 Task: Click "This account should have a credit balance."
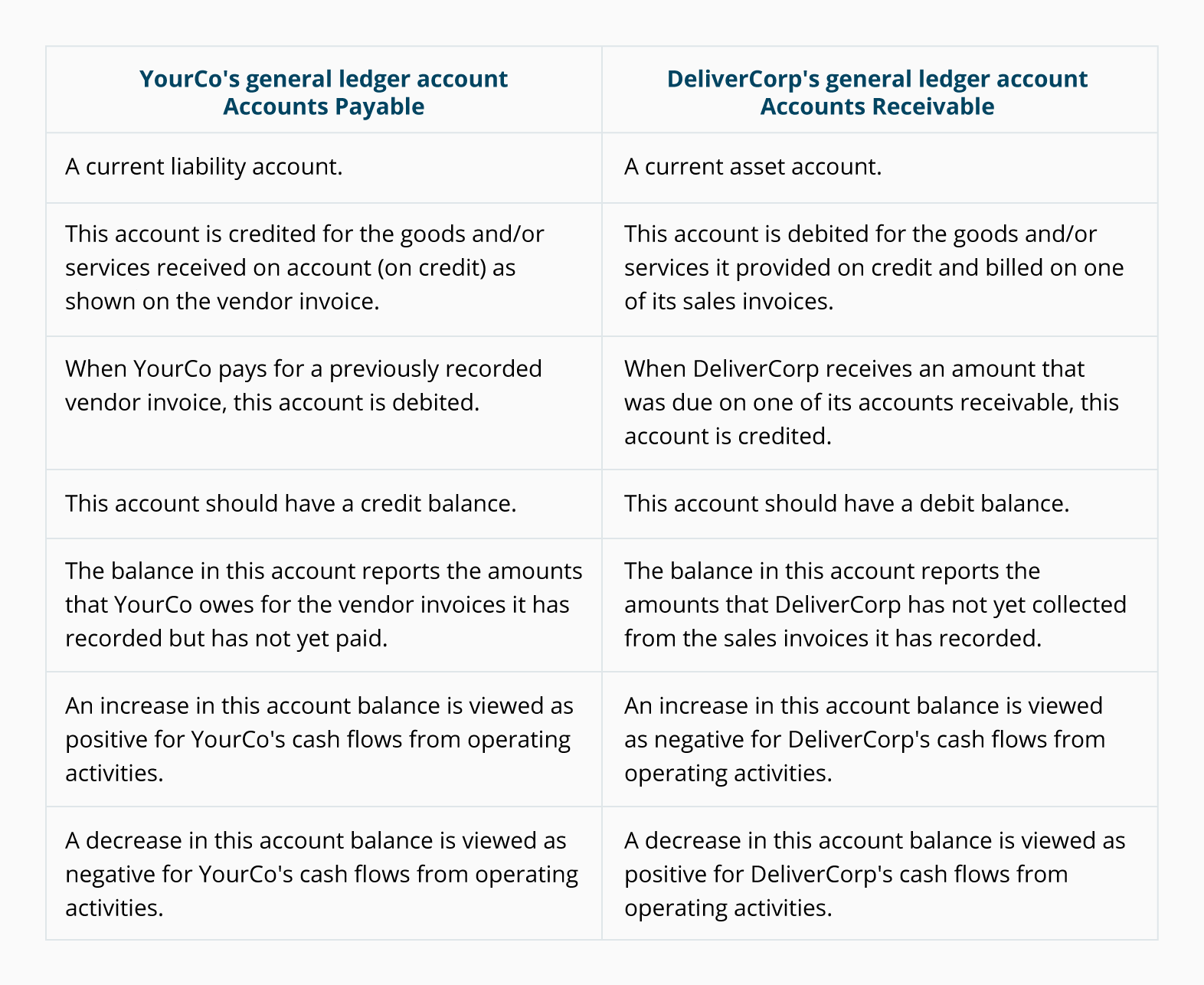291,504
